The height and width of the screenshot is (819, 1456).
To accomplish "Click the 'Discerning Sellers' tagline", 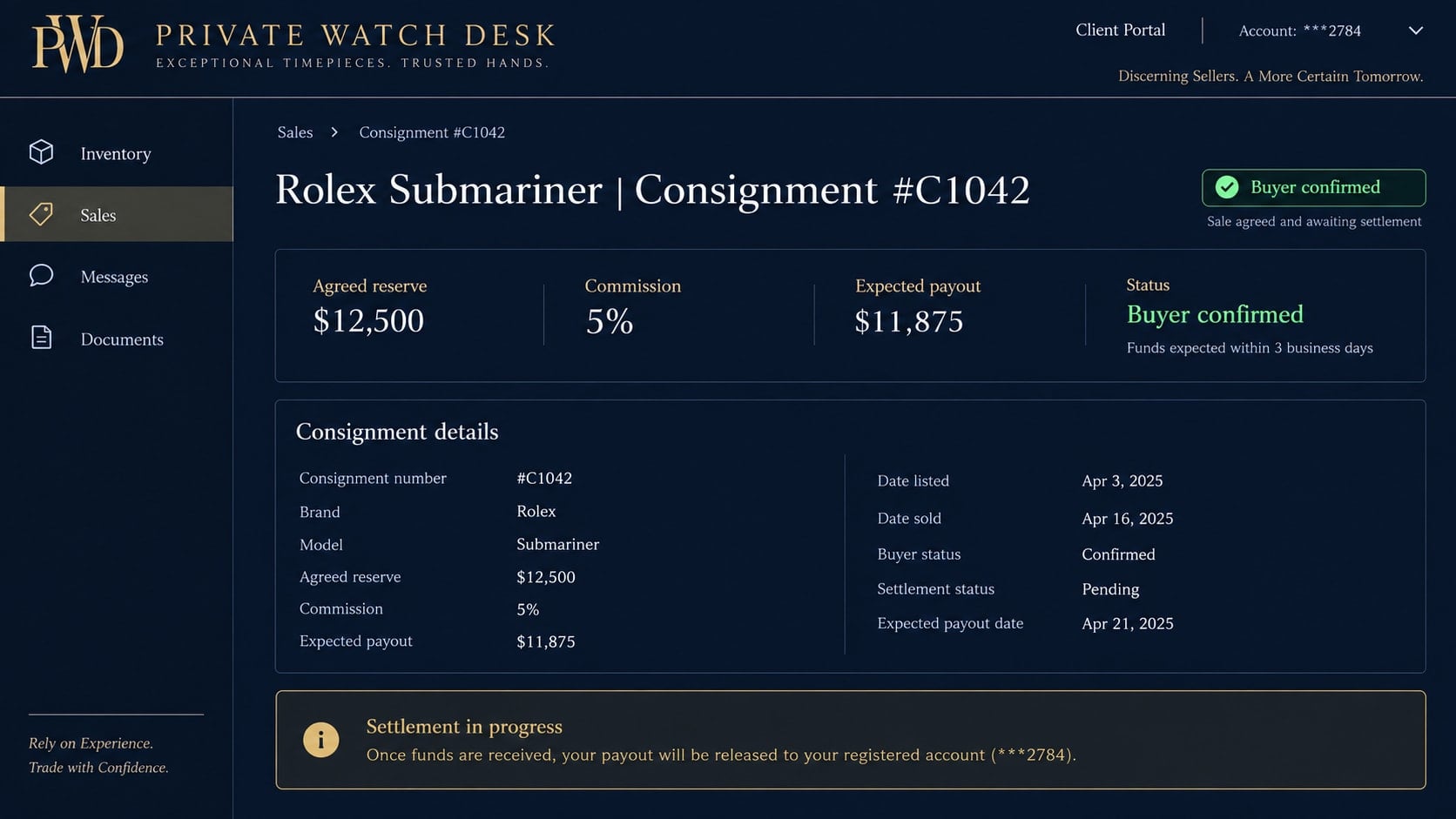I will click(1271, 77).
